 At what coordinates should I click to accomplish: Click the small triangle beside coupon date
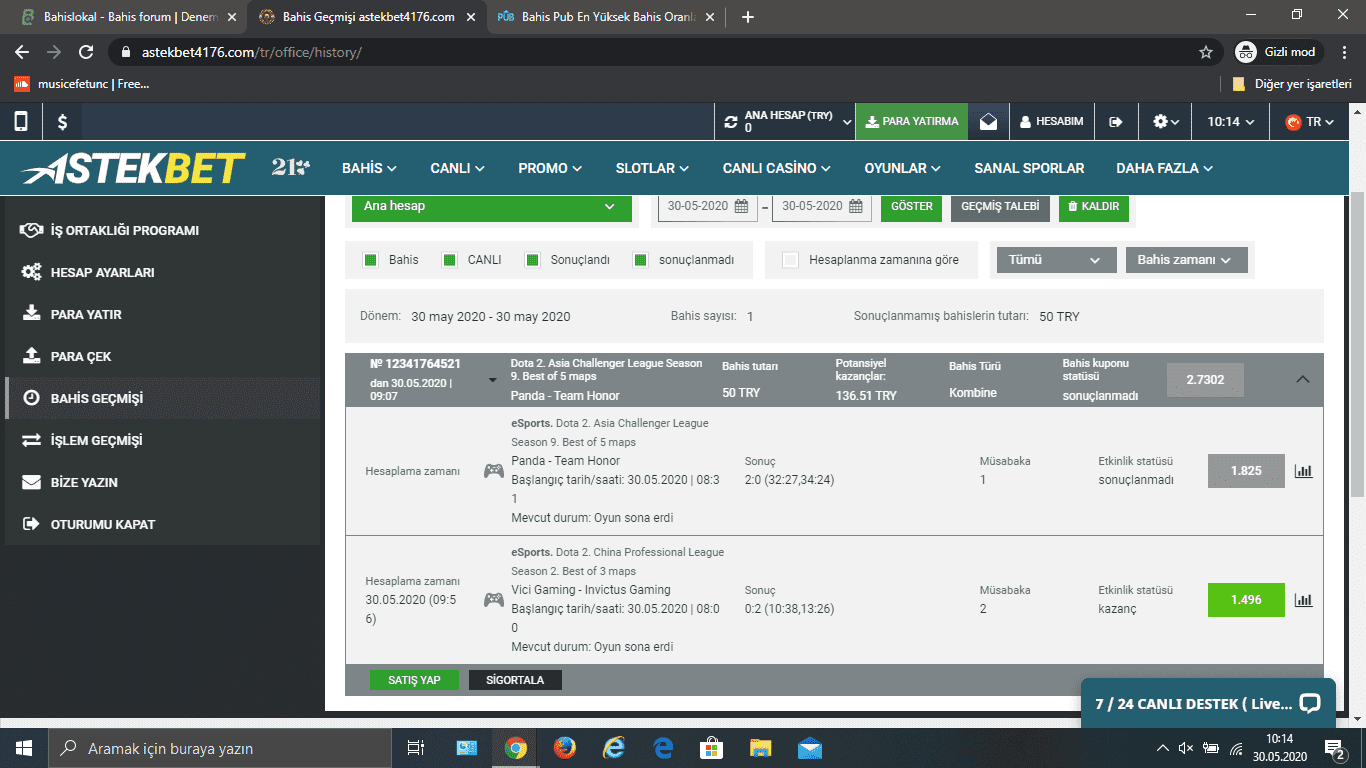[492, 380]
